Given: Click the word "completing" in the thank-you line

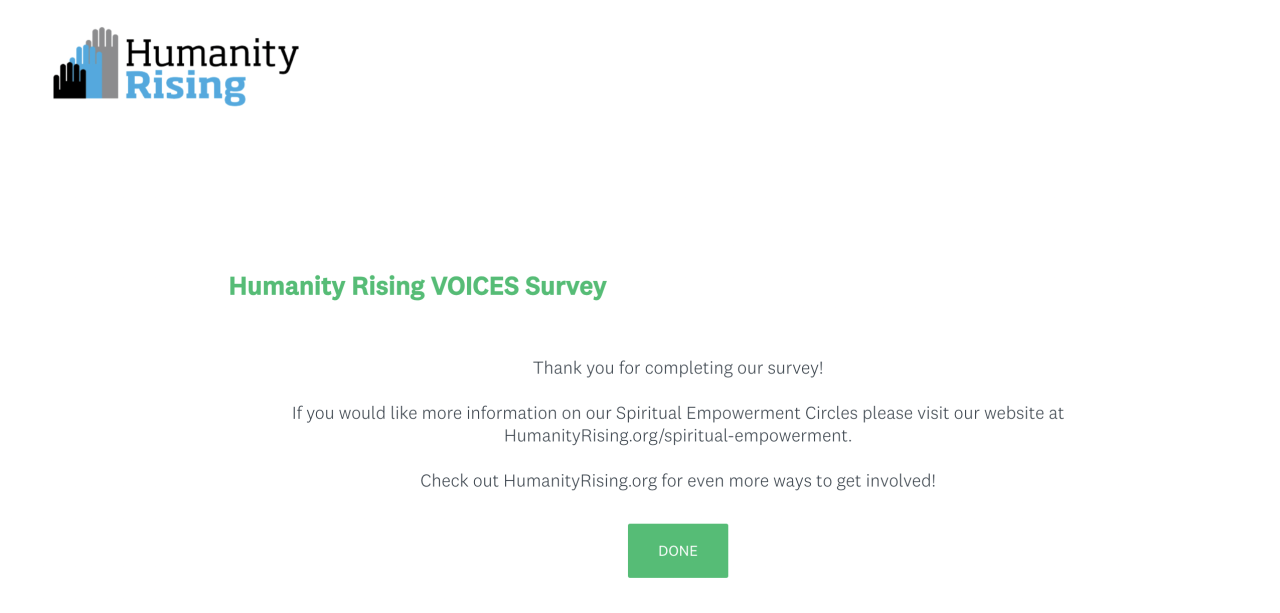Looking at the screenshot, I should pyautogui.click(x=687, y=368).
